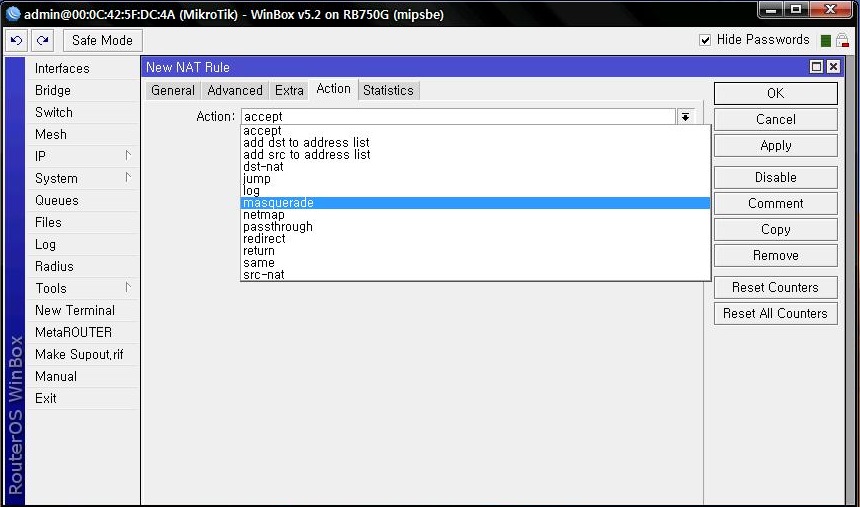Screen dimensions: 860x507
Task: Click the padlock icon in toolbar
Action: (x=842, y=40)
